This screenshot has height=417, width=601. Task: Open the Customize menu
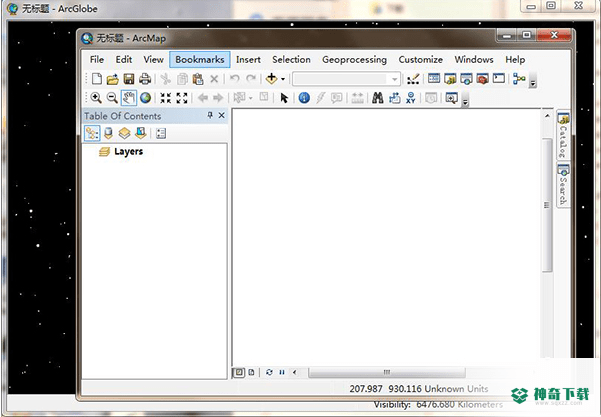click(x=420, y=59)
